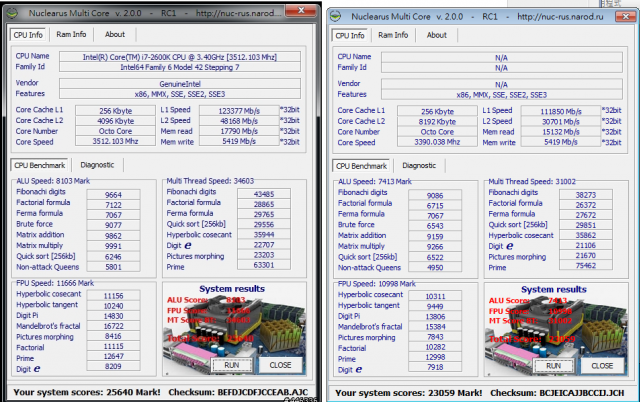Click the Brute force value 6543
Screen dimensions: 640x402
435,226
